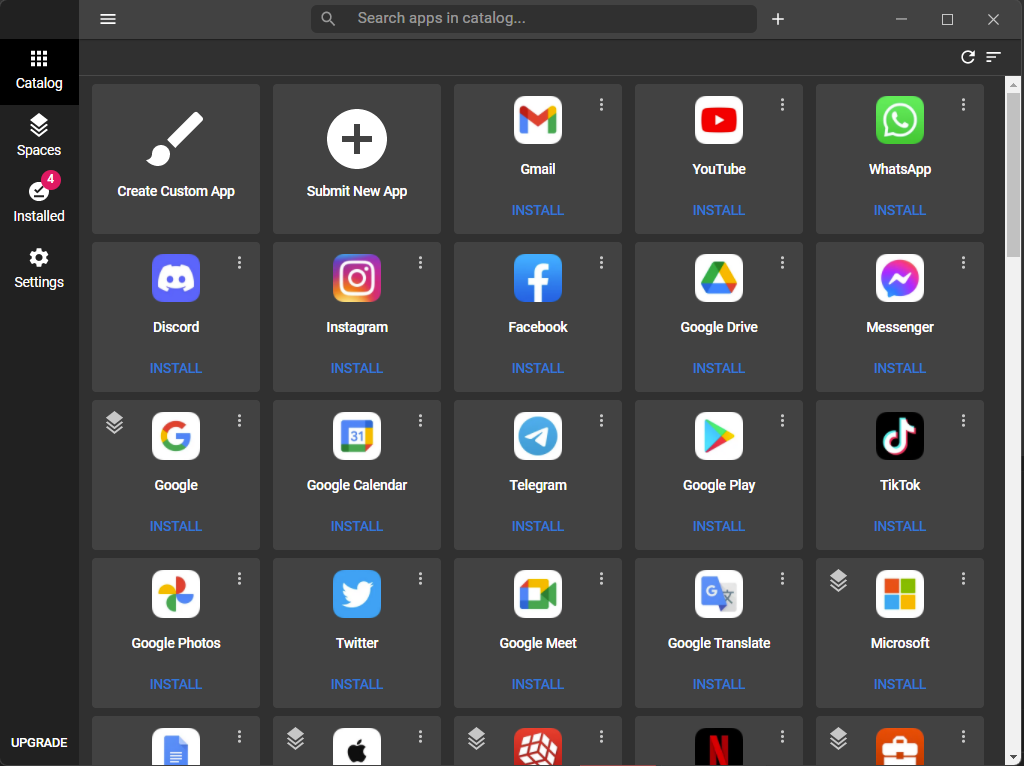Open the three-dot menu on Messenger card
1024x766 pixels.
coord(963,263)
